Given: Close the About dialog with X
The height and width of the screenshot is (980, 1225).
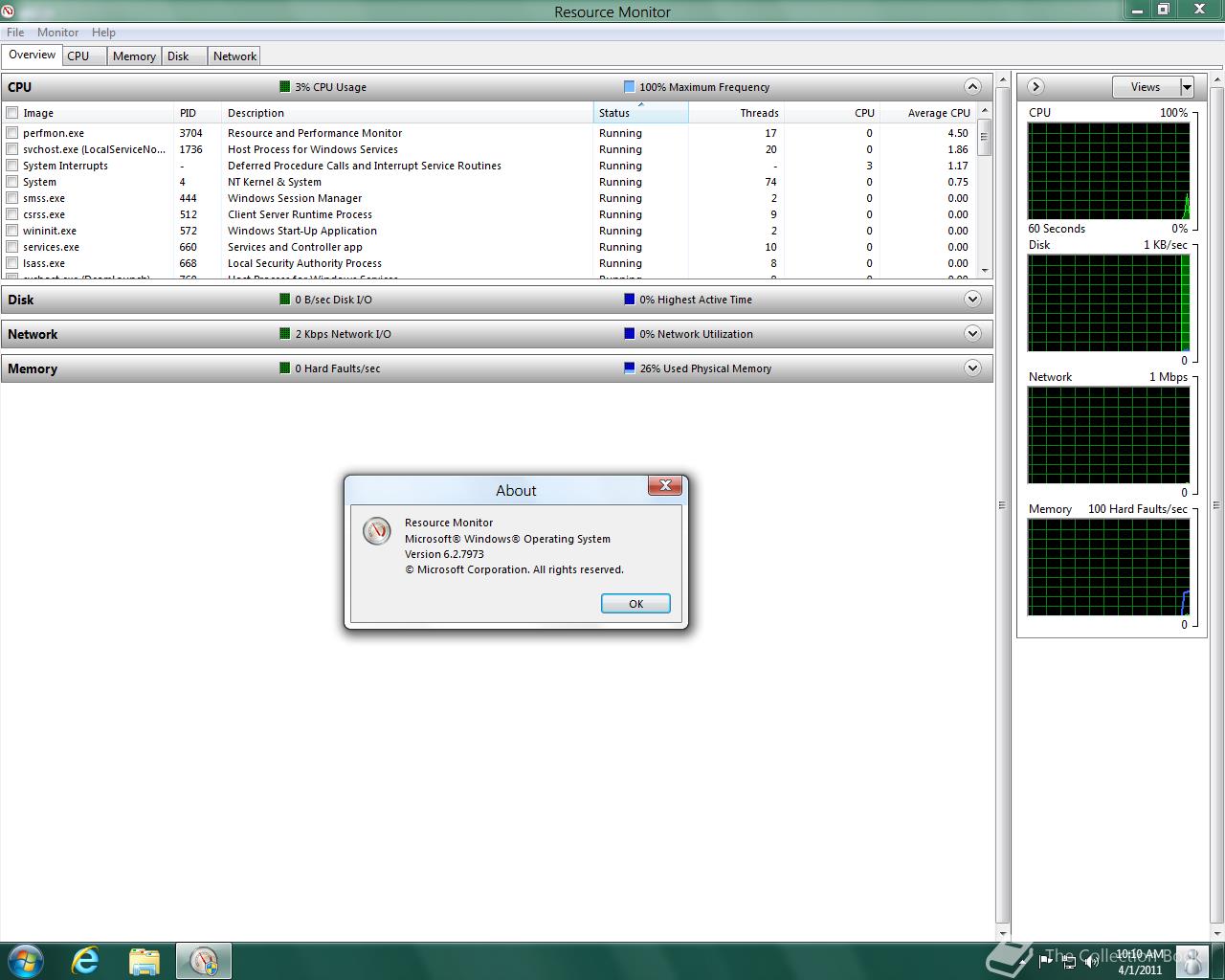Looking at the screenshot, I should [x=665, y=485].
